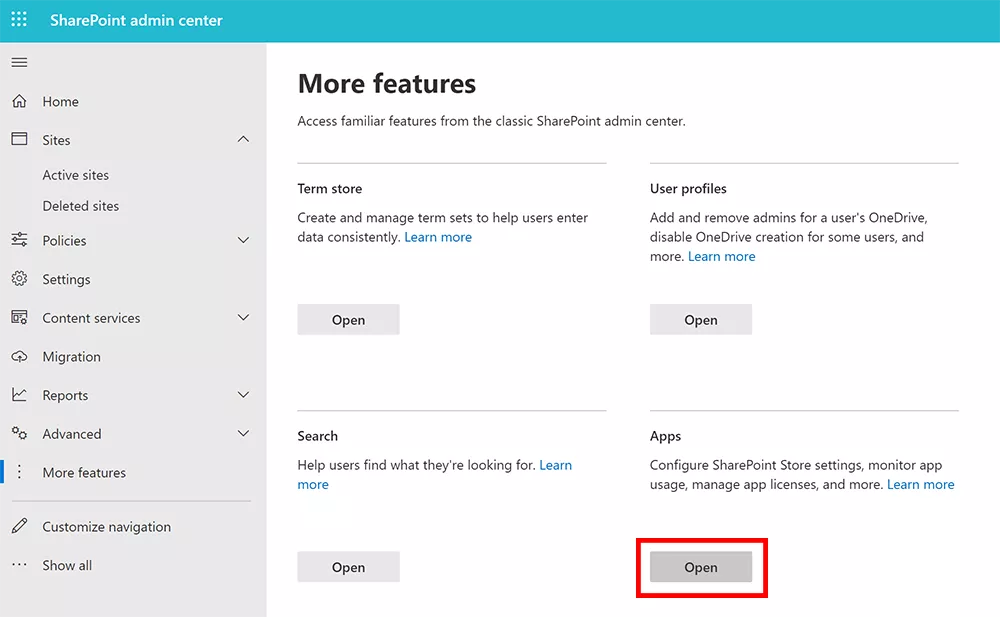The image size is (1000, 617).
Task: Collapse the Sites section chevron
Action: click(243, 139)
